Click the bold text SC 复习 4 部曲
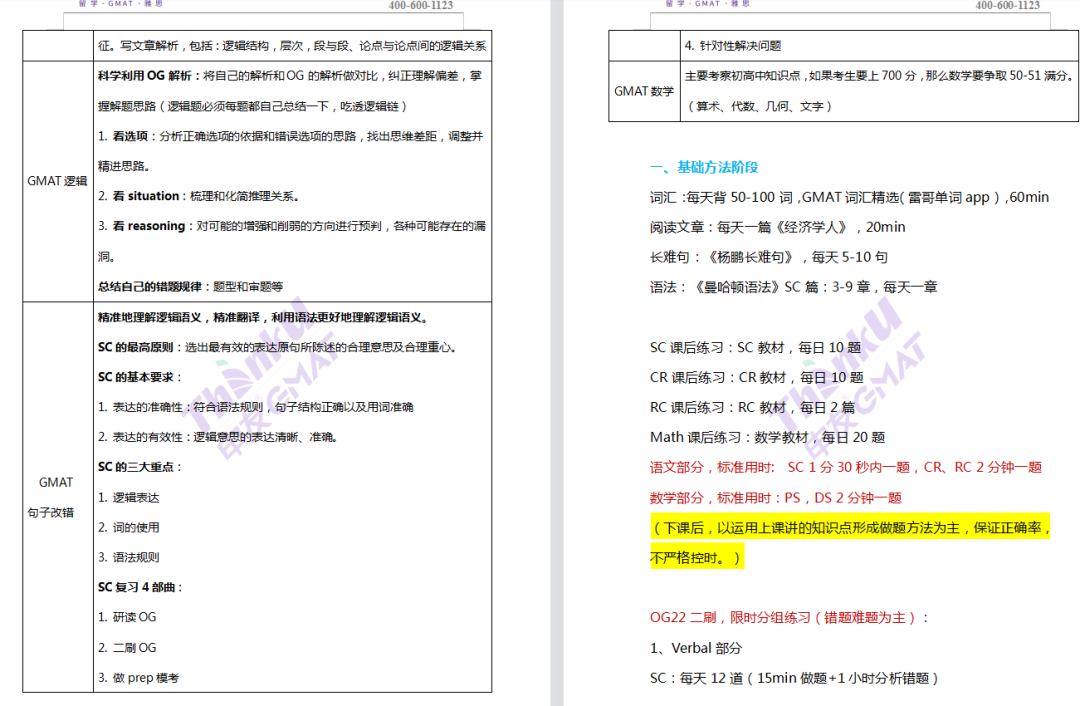The width and height of the screenshot is (1080, 706). [138, 587]
